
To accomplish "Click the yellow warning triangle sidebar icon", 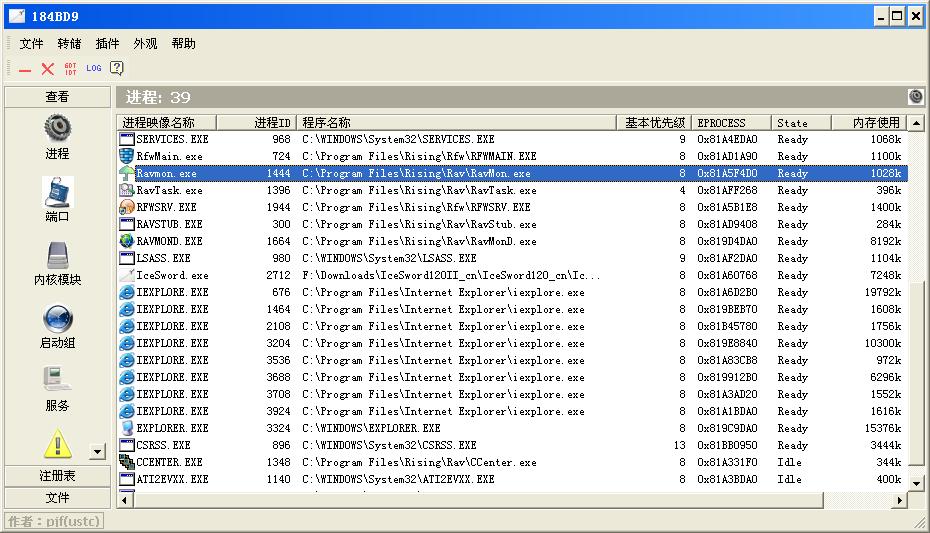I will pyautogui.click(x=58, y=443).
